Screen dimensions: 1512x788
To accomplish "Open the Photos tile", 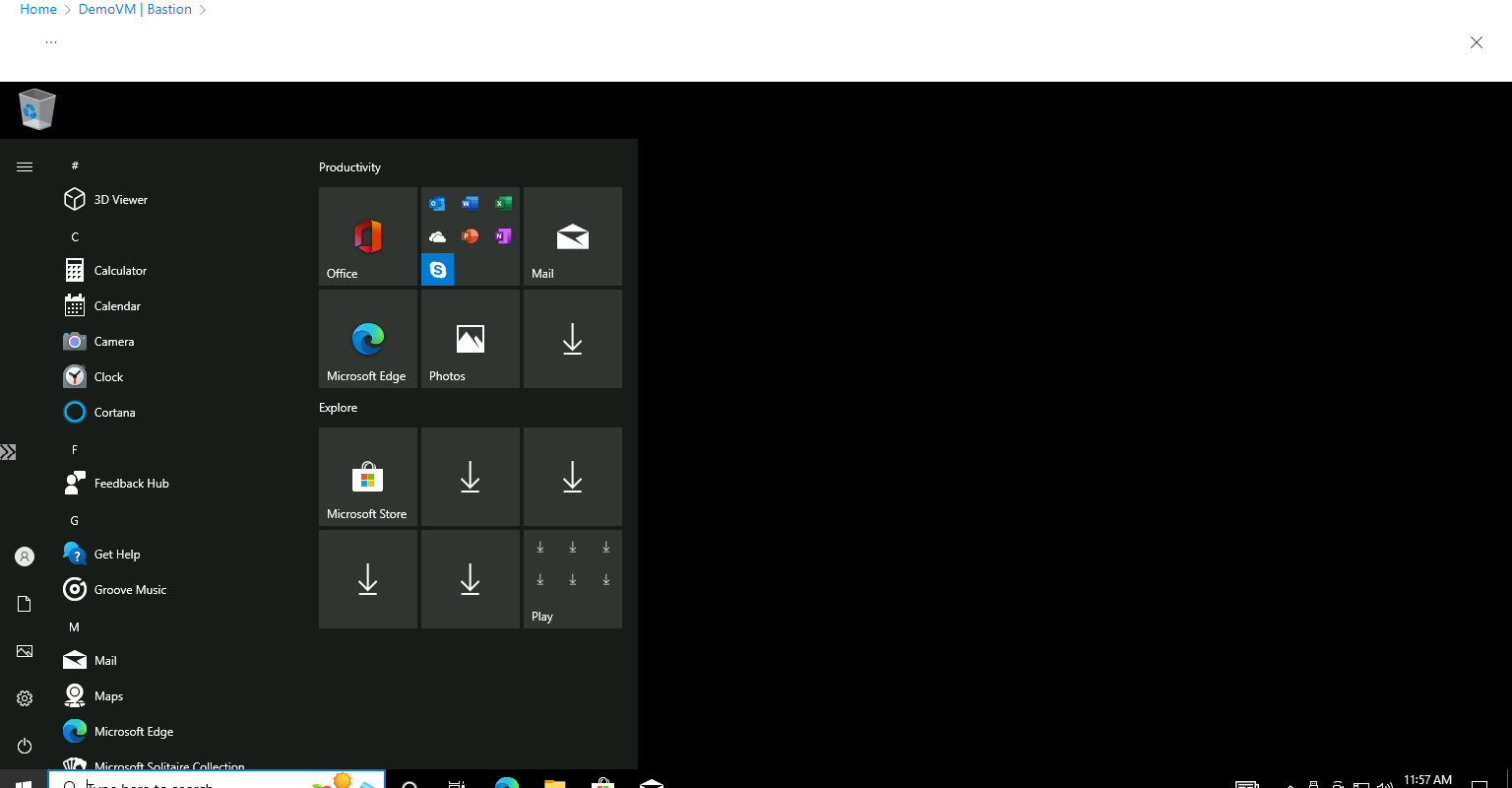I will click(x=471, y=339).
